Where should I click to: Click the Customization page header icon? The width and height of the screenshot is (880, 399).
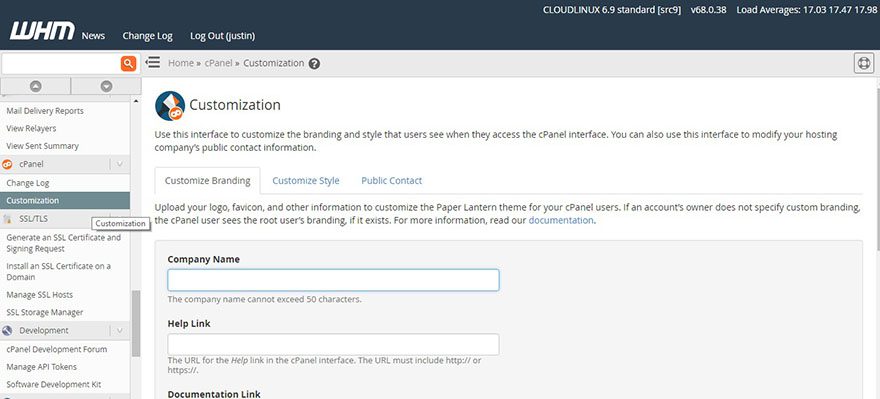tap(170, 106)
